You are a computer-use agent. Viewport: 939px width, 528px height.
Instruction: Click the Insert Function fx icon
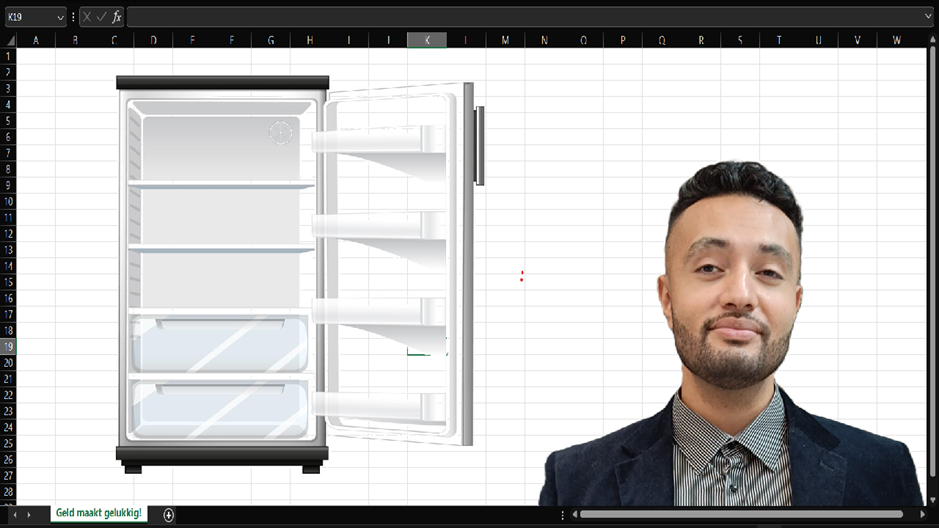pos(117,17)
